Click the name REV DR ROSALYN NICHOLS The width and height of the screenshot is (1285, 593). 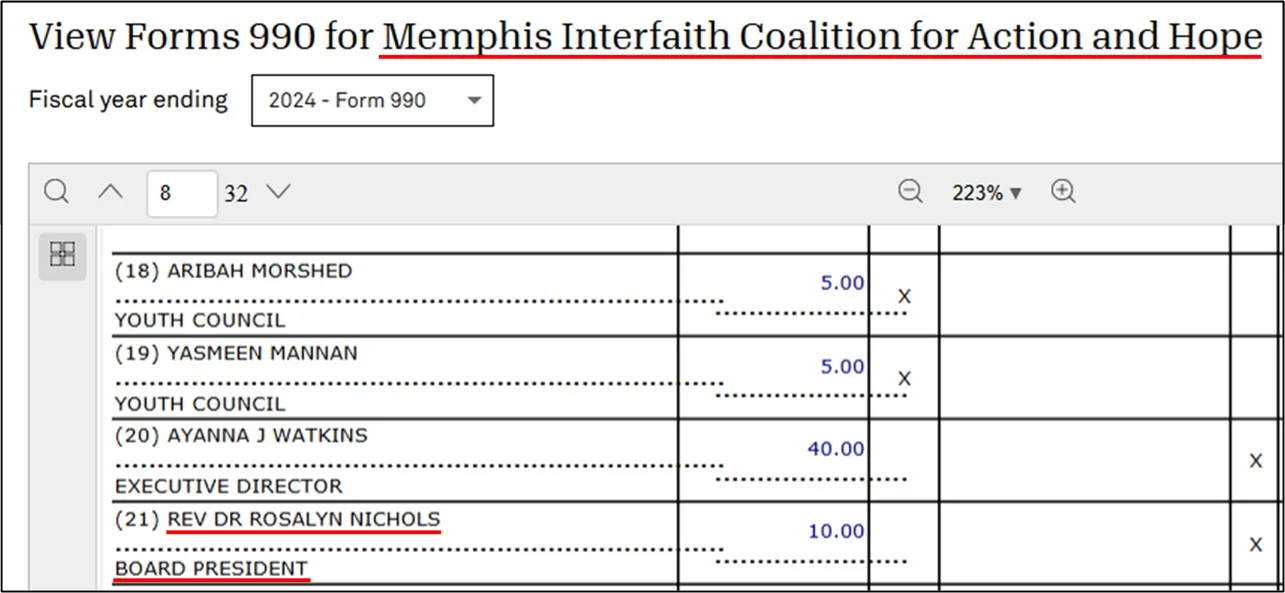click(303, 519)
